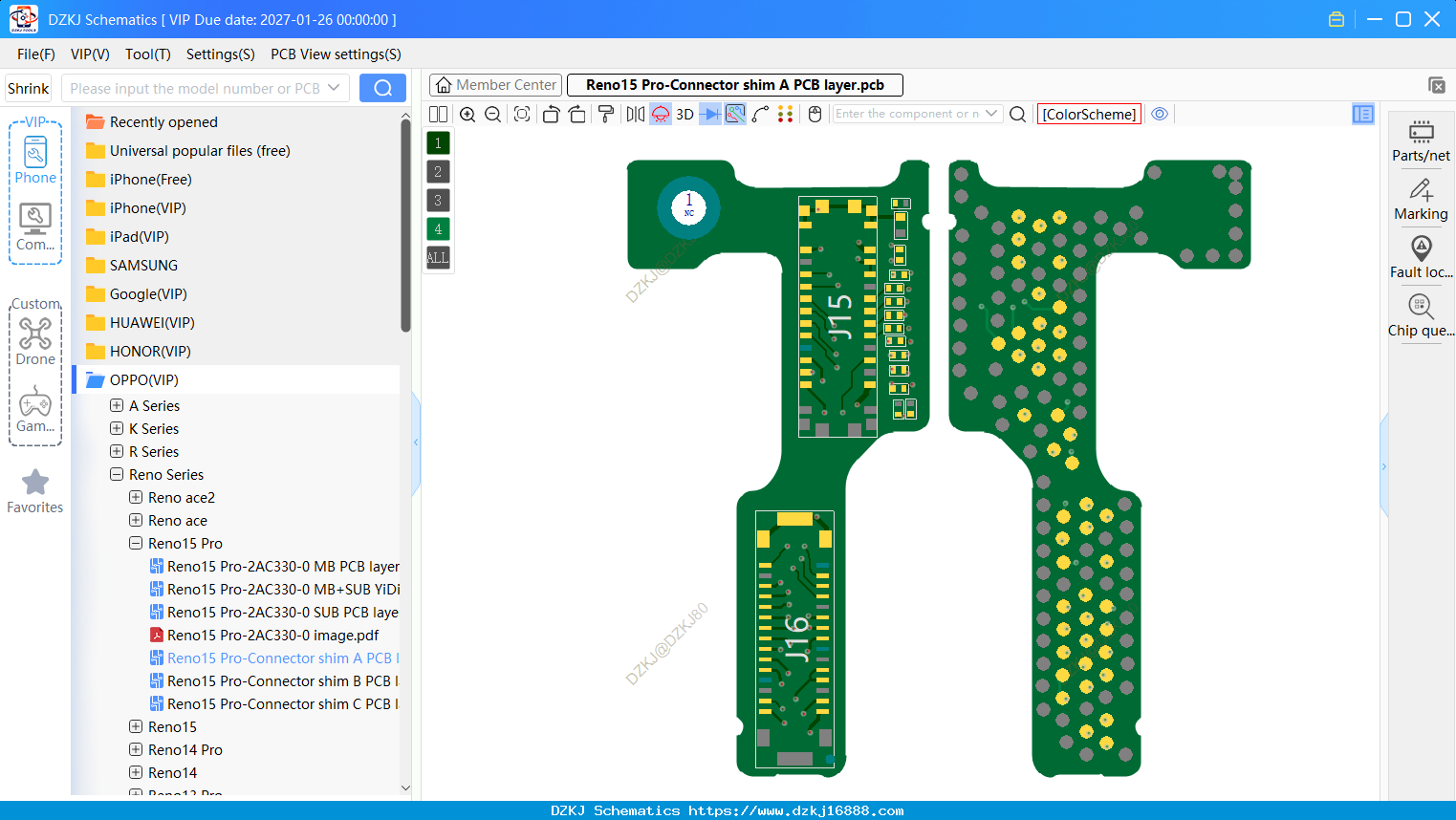Screen dimensions: 1456x820
Task: Show PCB layer 4
Action: tap(438, 229)
